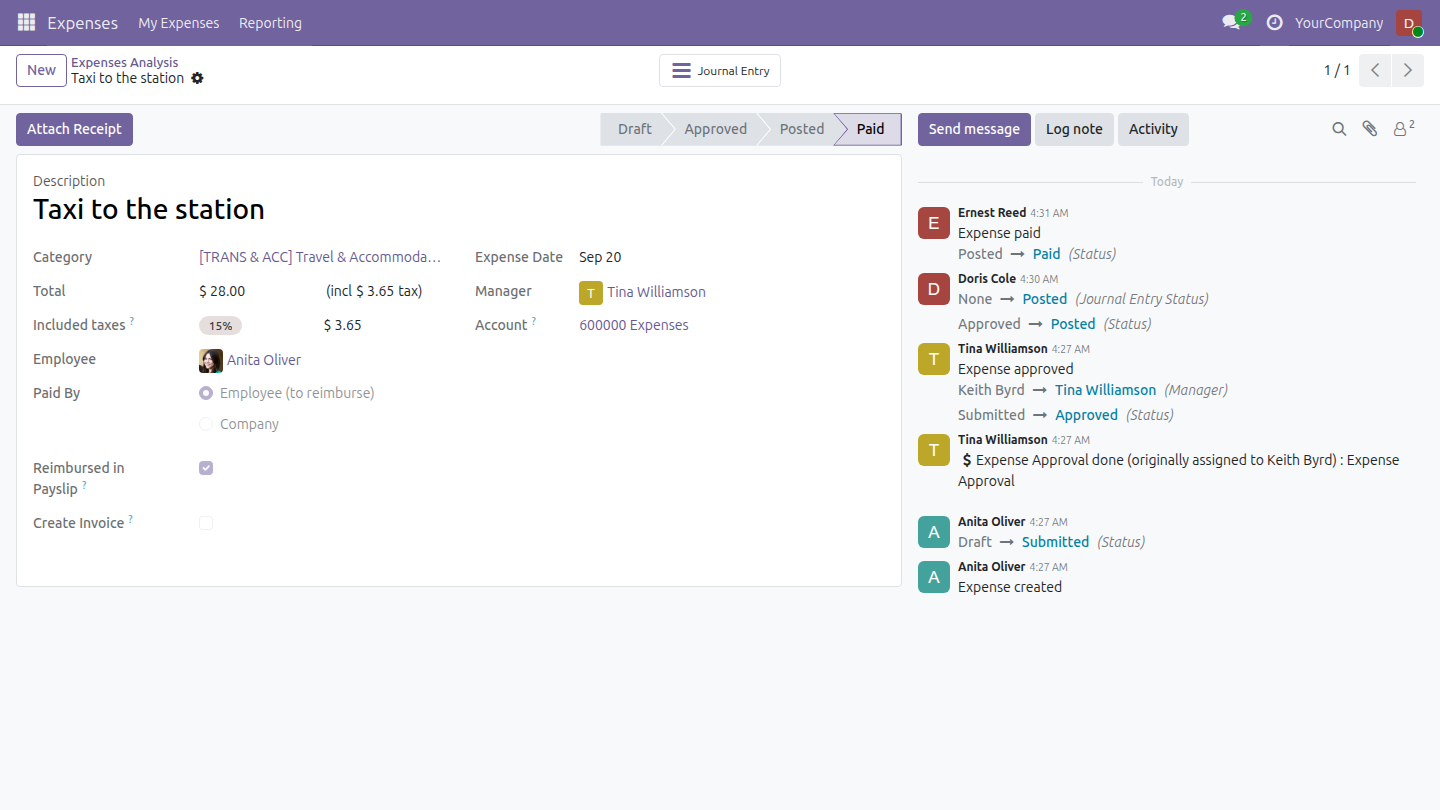Click the Attach Receipt button

pos(74,129)
